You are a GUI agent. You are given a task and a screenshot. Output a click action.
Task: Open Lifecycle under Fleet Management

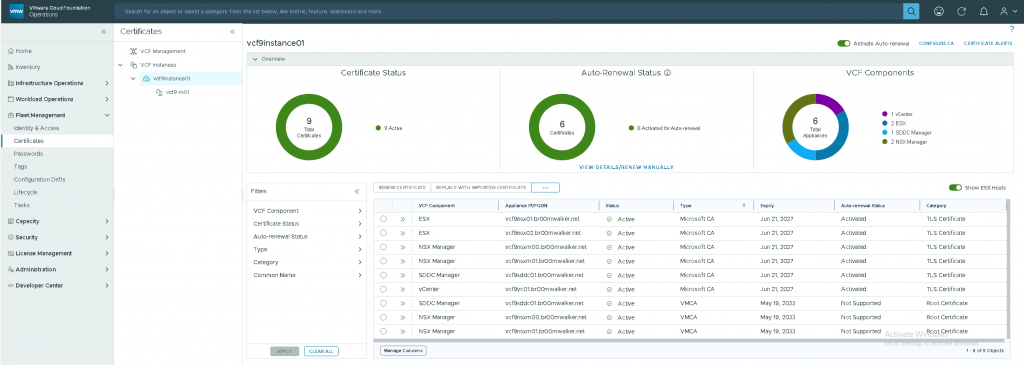(x=25, y=193)
